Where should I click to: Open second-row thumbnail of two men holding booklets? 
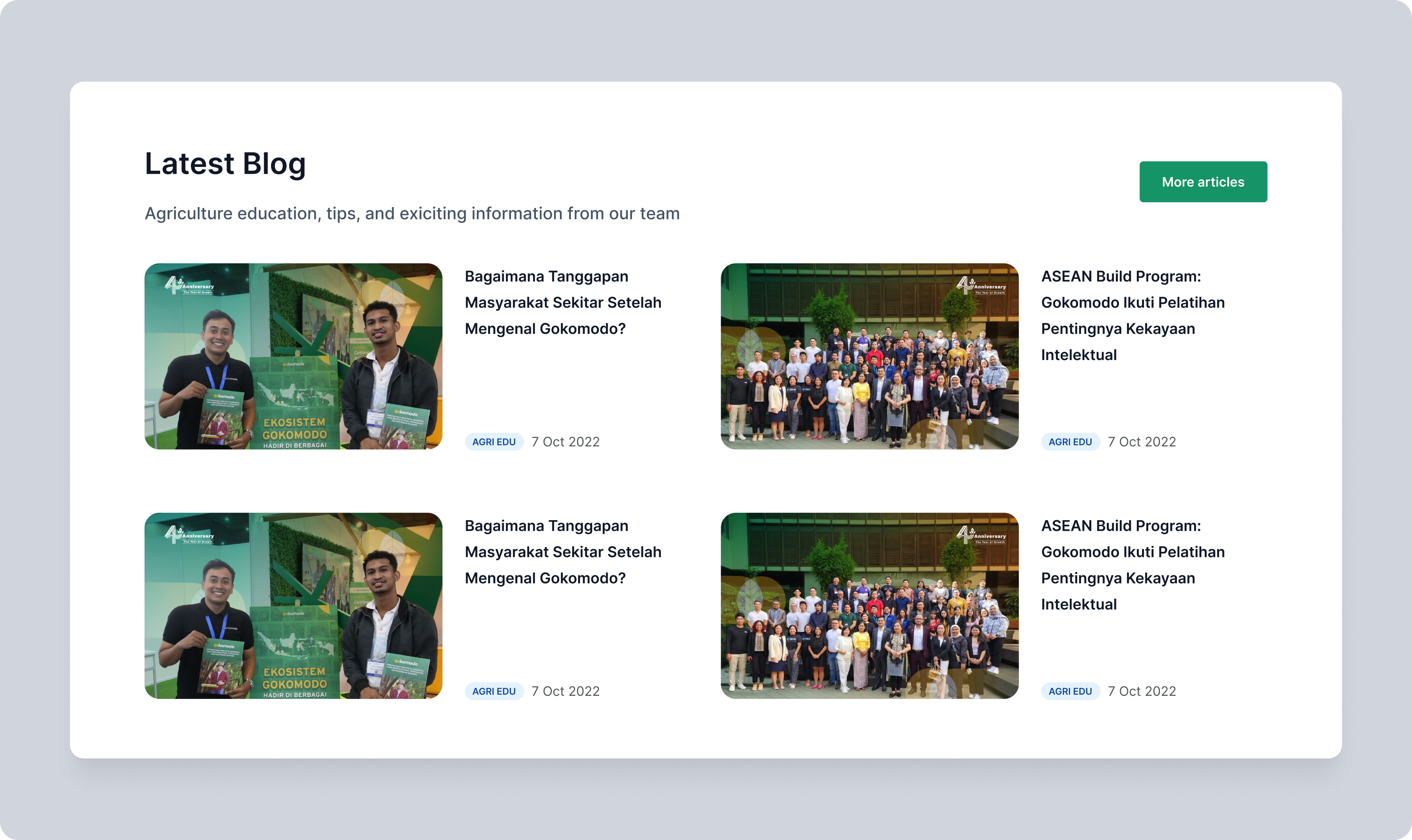[x=293, y=605]
